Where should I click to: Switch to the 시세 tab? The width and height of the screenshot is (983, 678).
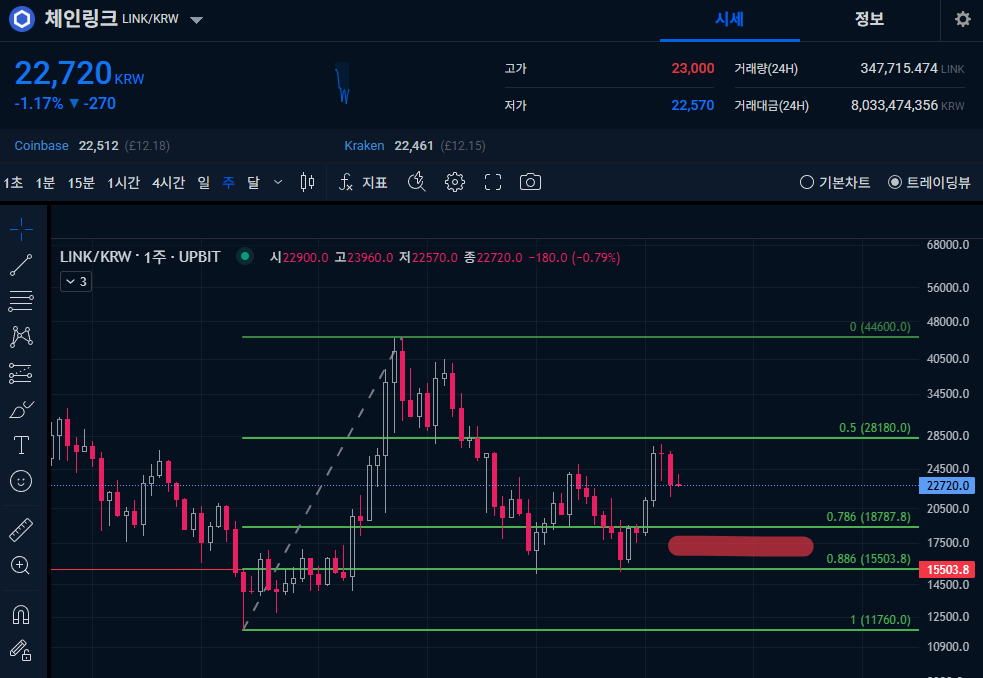click(730, 19)
